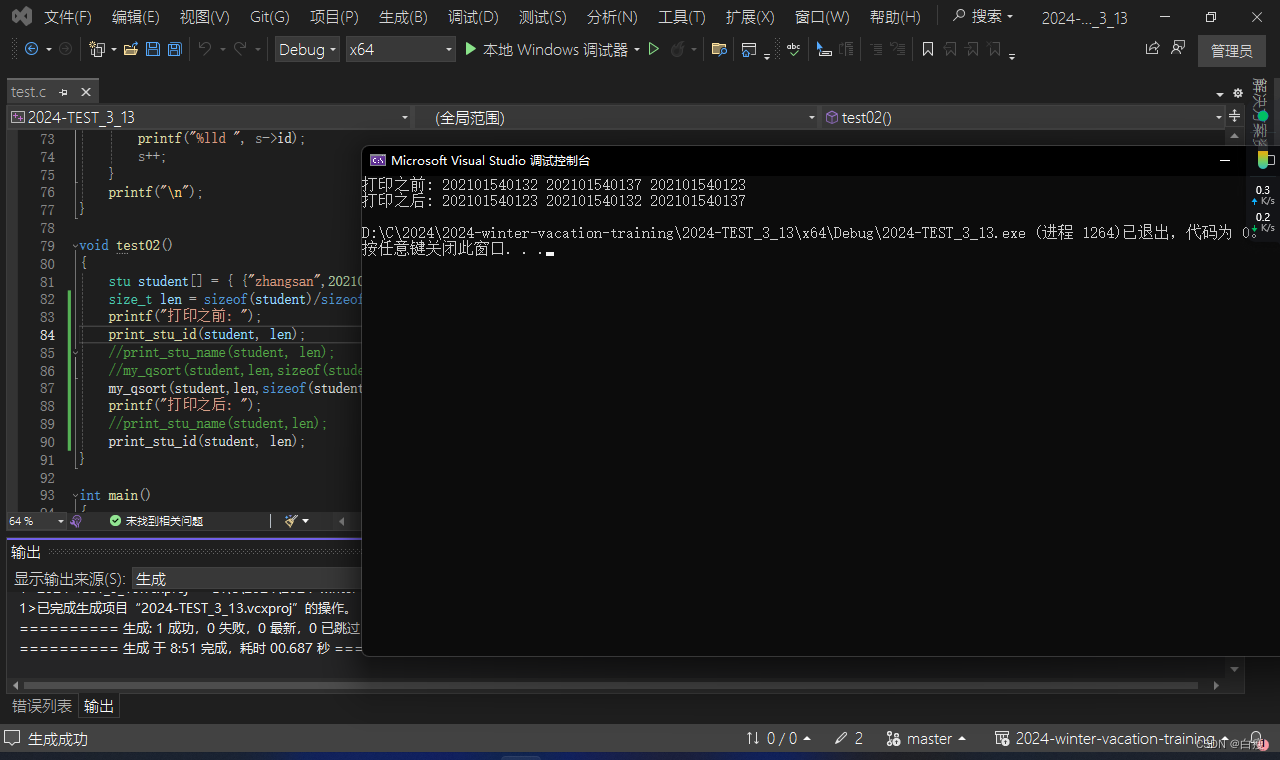The width and height of the screenshot is (1280, 760).
Task: Start without debugging via hollow green arrow
Action: 654,49
